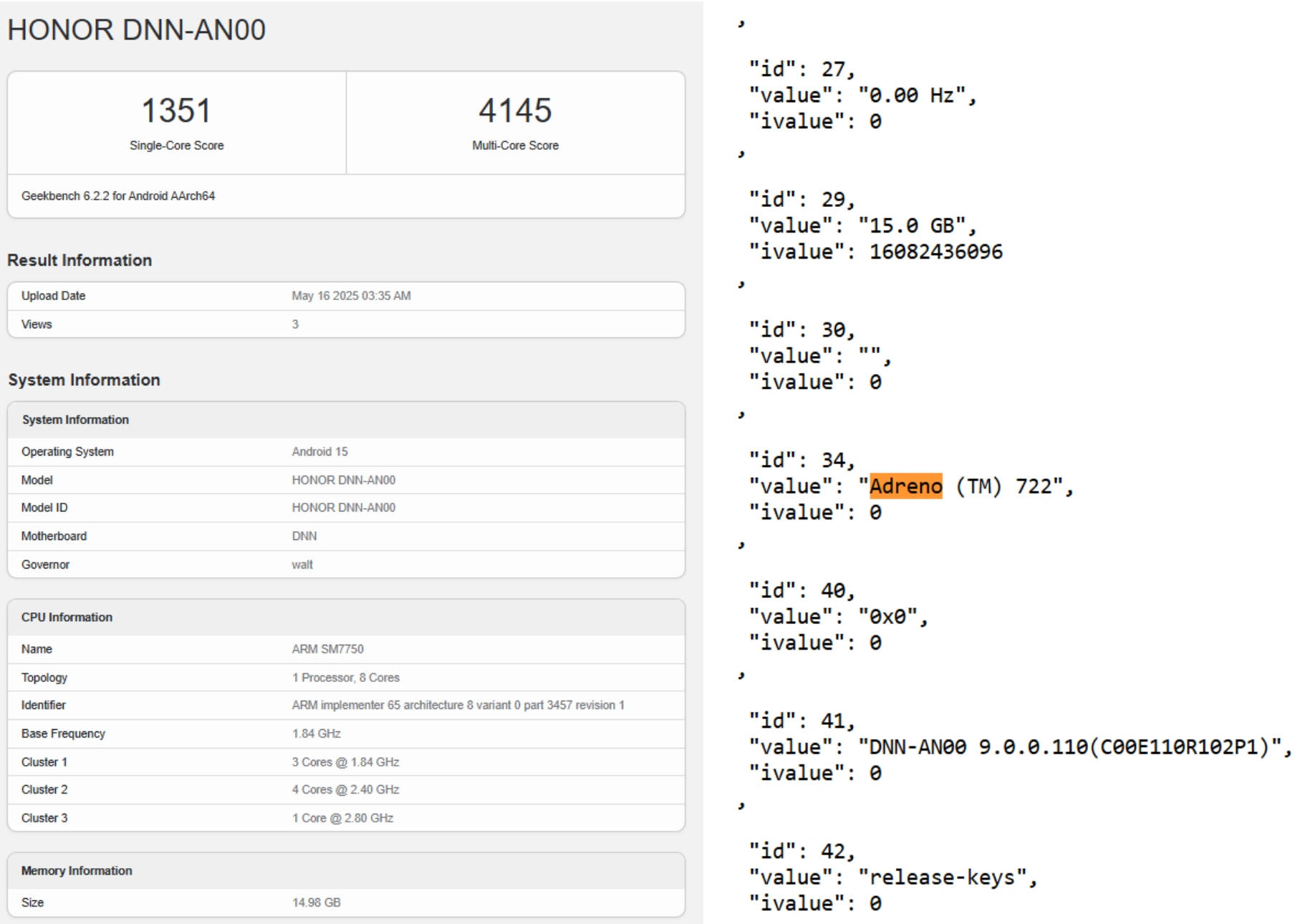Click the Multi-Core Score label
The image size is (1300, 924).
(515, 145)
